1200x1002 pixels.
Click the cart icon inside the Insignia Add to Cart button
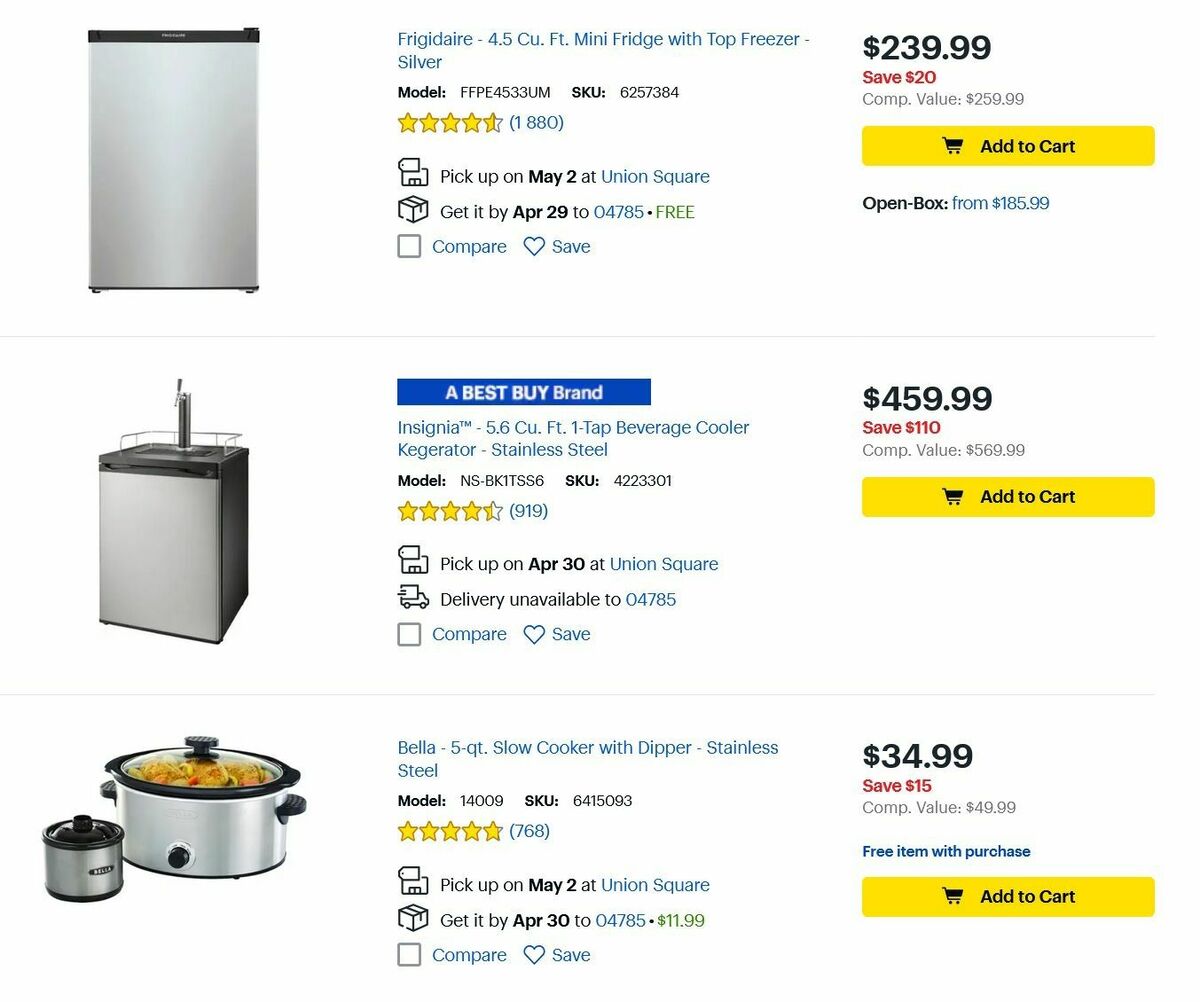955,496
